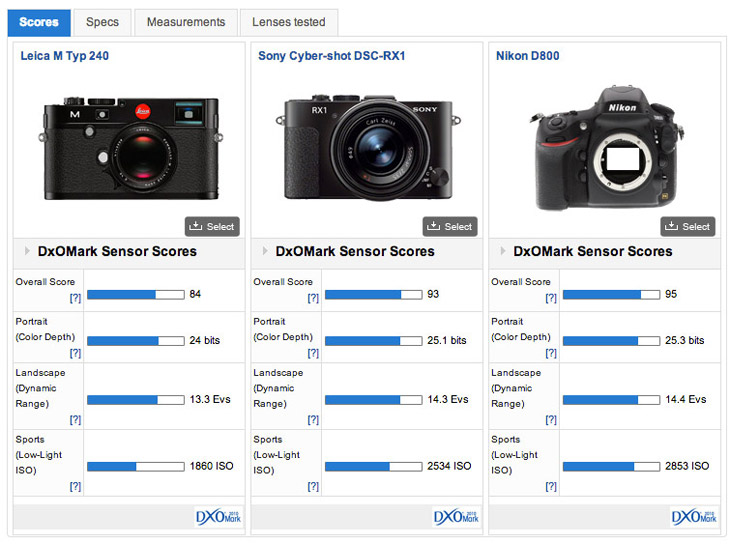730x544 pixels.
Task: Click "Overall Score" label in Leica column
Action: point(45,282)
